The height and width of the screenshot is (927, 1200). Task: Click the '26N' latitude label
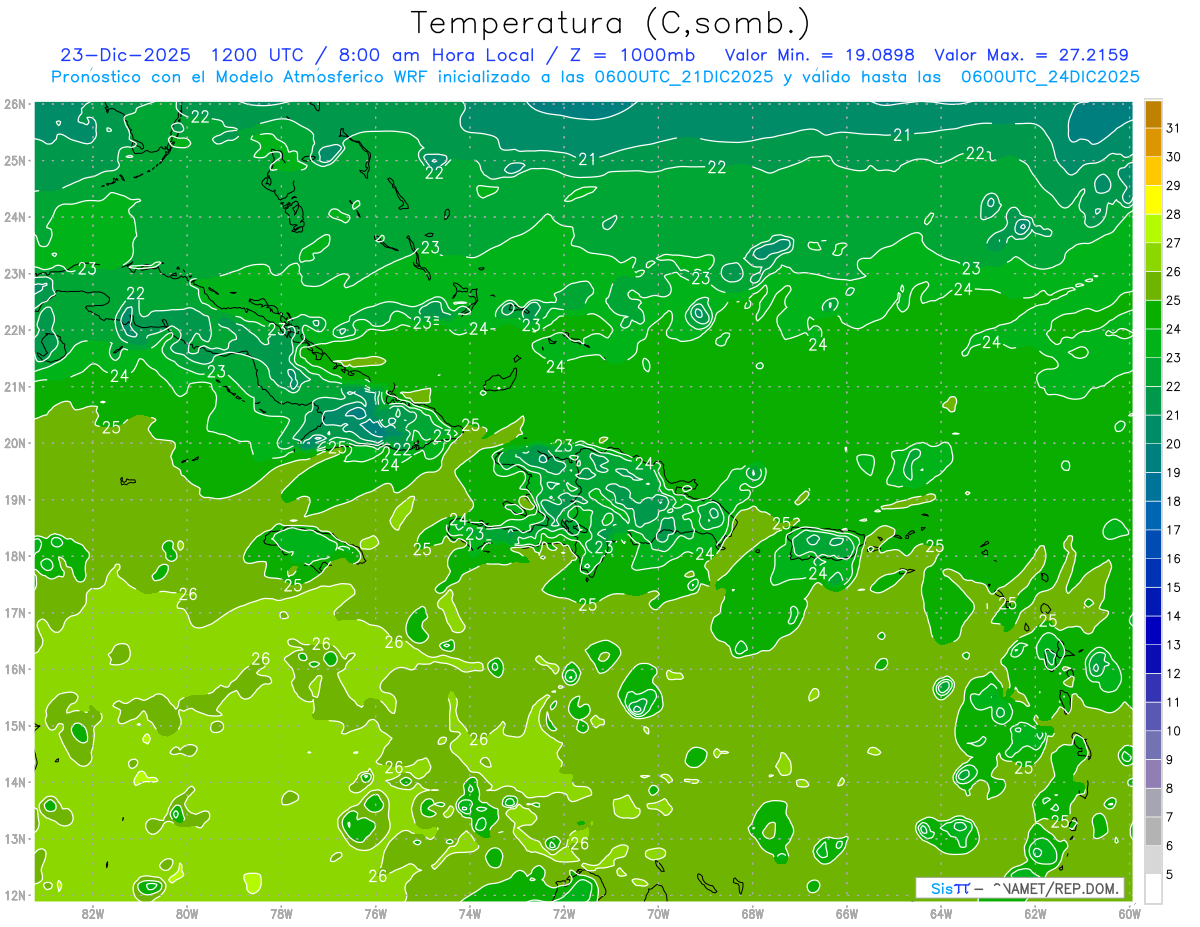(x=14, y=104)
